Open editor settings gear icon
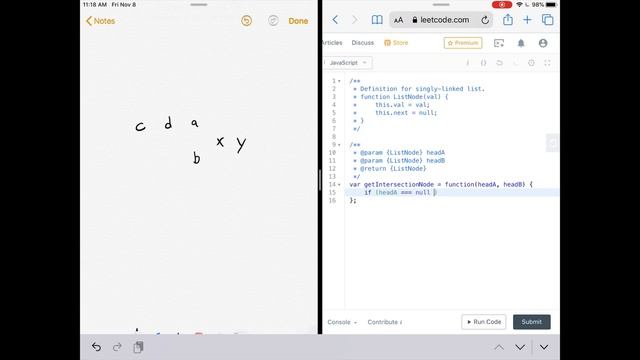640x360 pixels. (531, 63)
